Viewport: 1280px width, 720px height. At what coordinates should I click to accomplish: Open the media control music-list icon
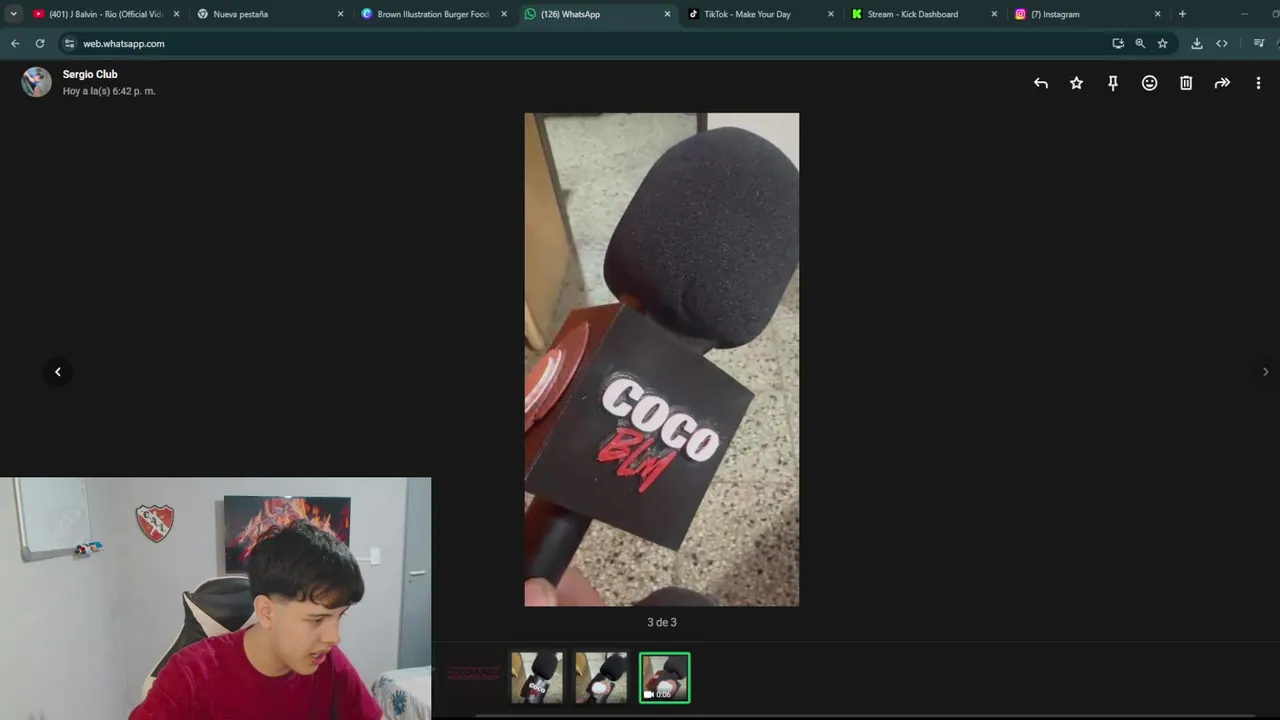tap(1259, 43)
